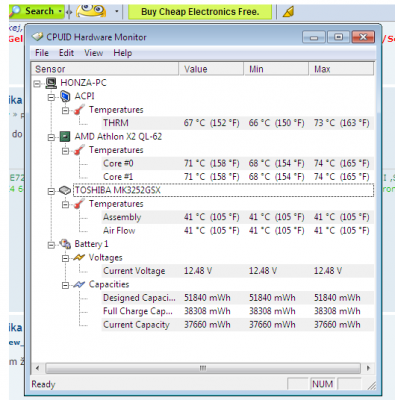Click the Search button in browser toolbar
The height and width of the screenshot is (400, 395).
tap(36, 11)
